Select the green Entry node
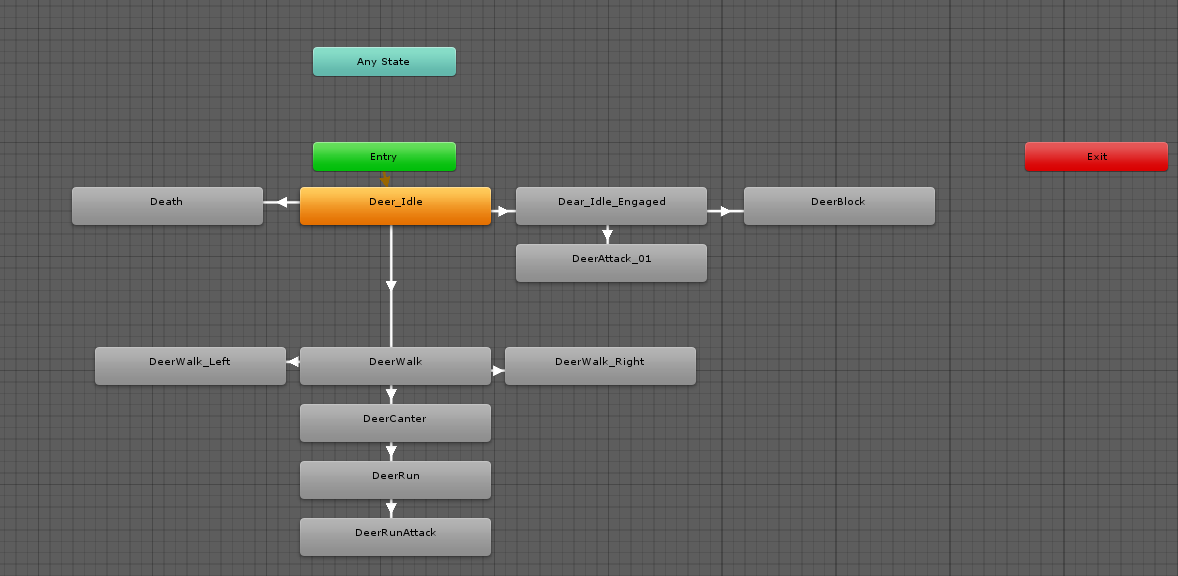This screenshot has width=1178, height=576. click(384, 157)
